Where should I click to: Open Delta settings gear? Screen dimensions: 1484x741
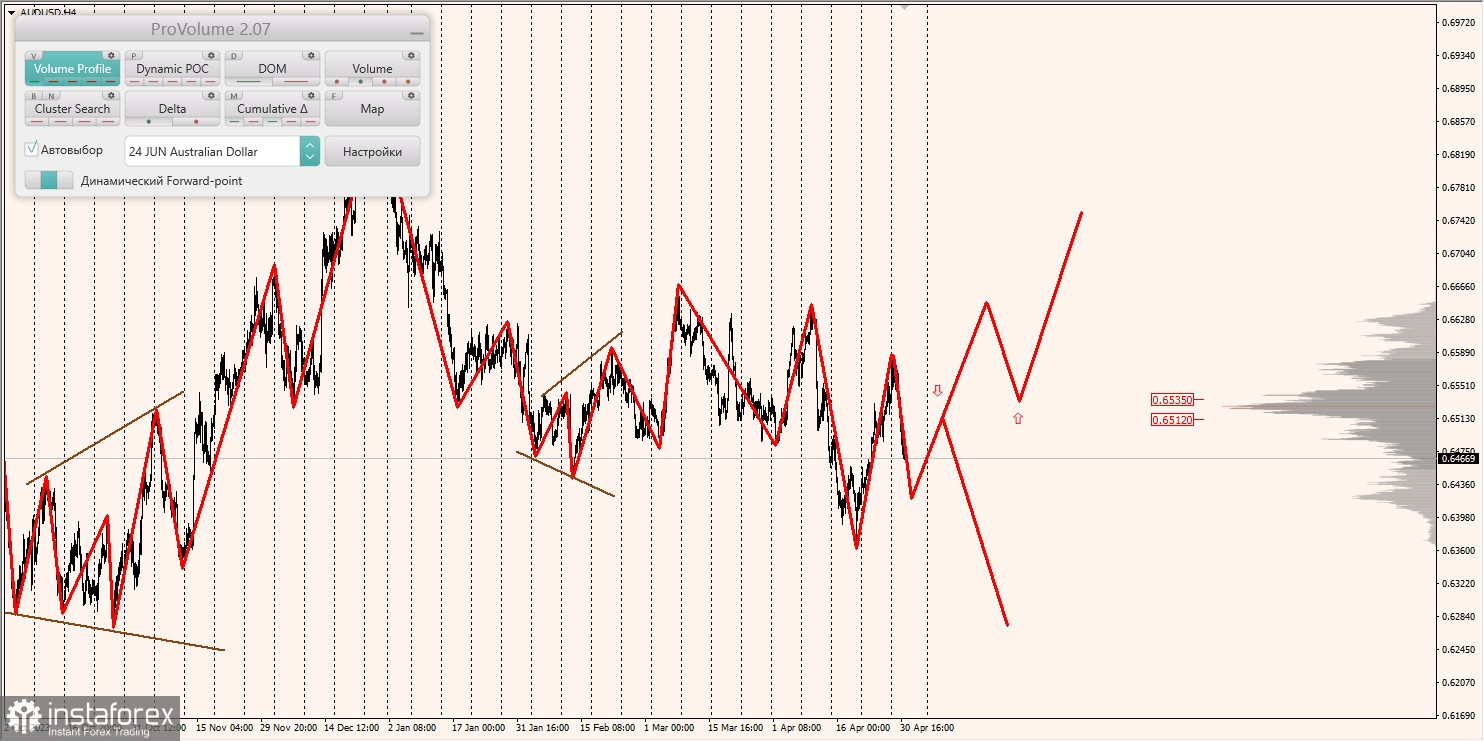[x=211, y=96]
